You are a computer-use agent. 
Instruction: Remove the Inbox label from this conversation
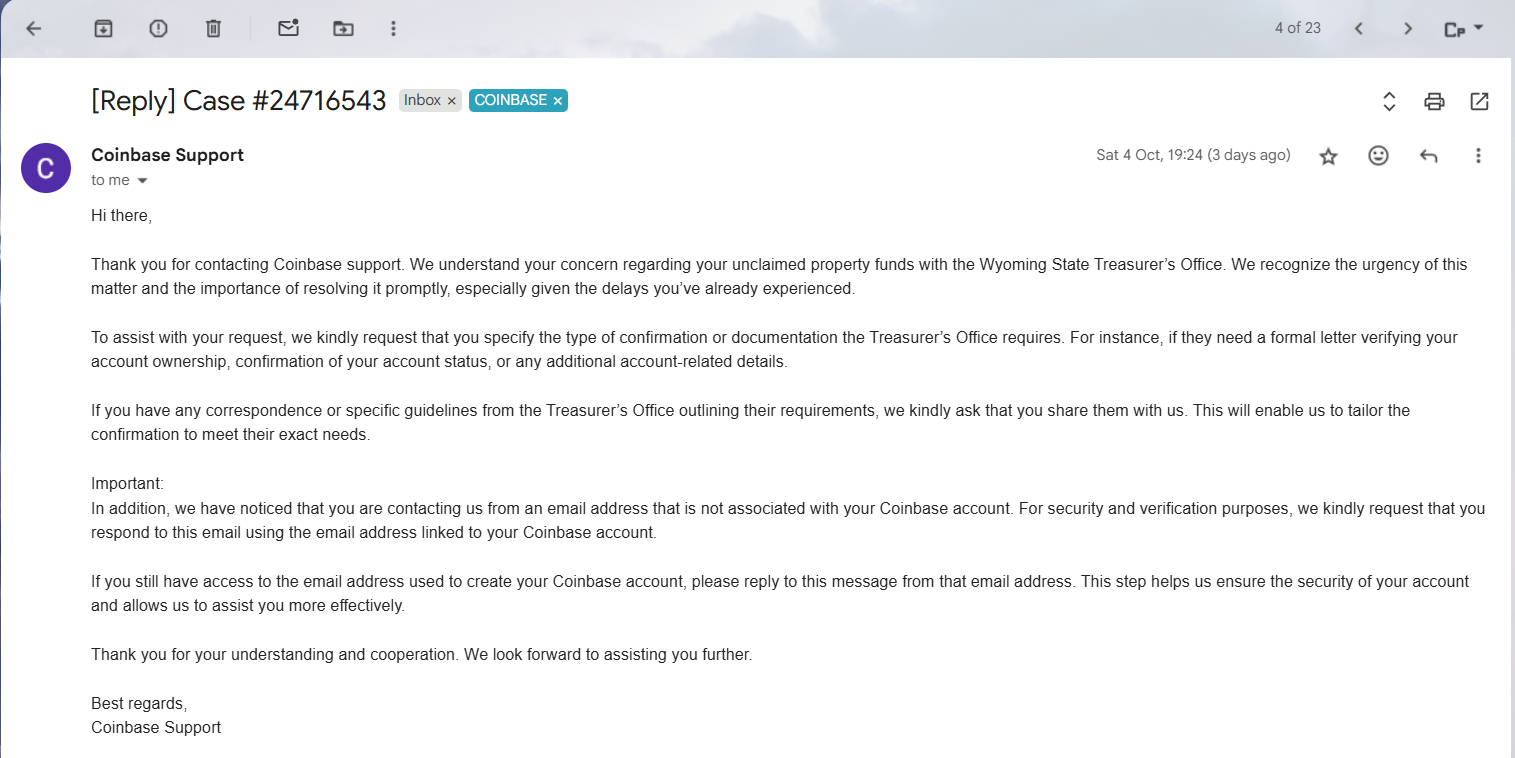point(452,101)
